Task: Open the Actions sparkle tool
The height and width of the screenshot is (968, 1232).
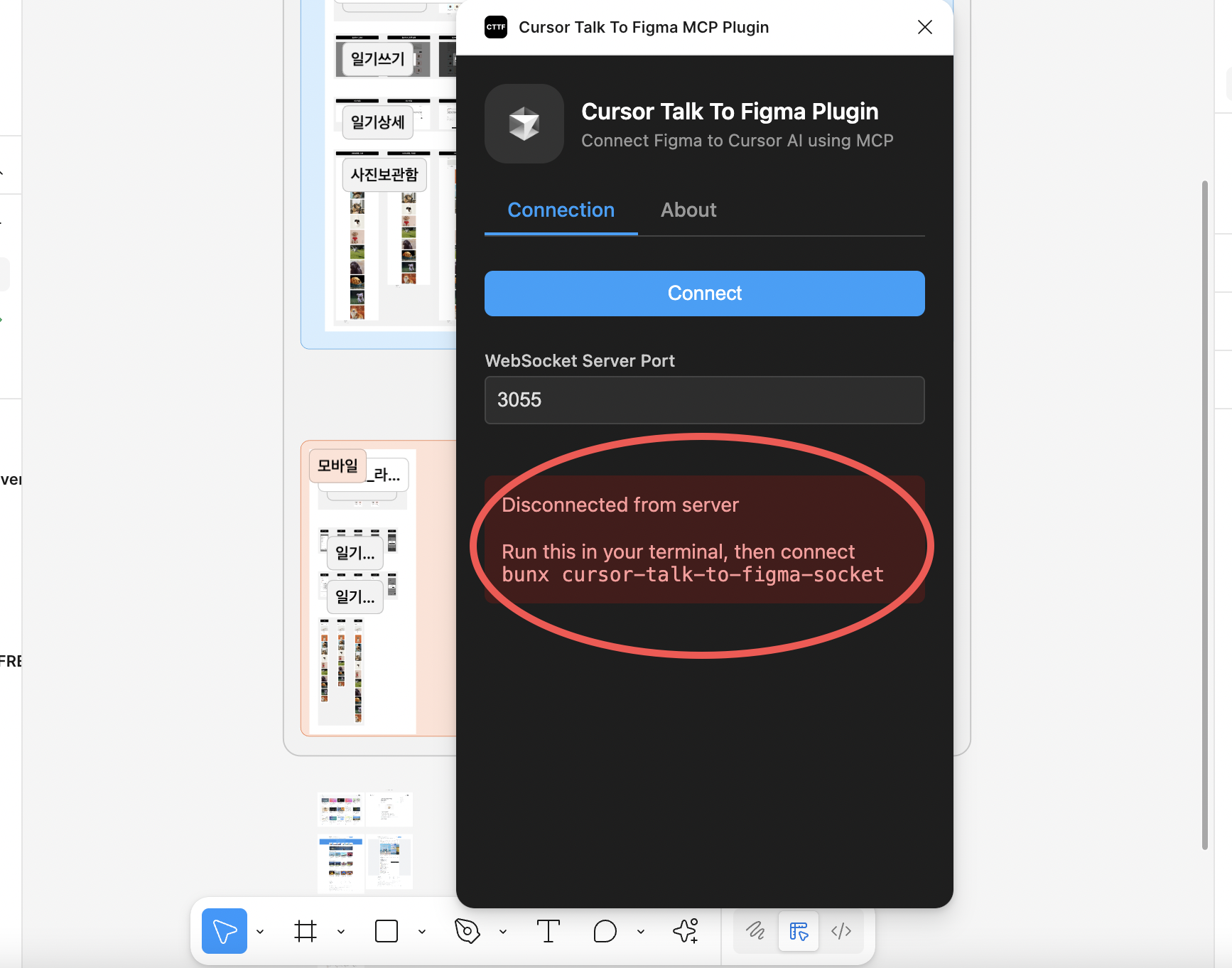Action: click(x=686, y=931)
